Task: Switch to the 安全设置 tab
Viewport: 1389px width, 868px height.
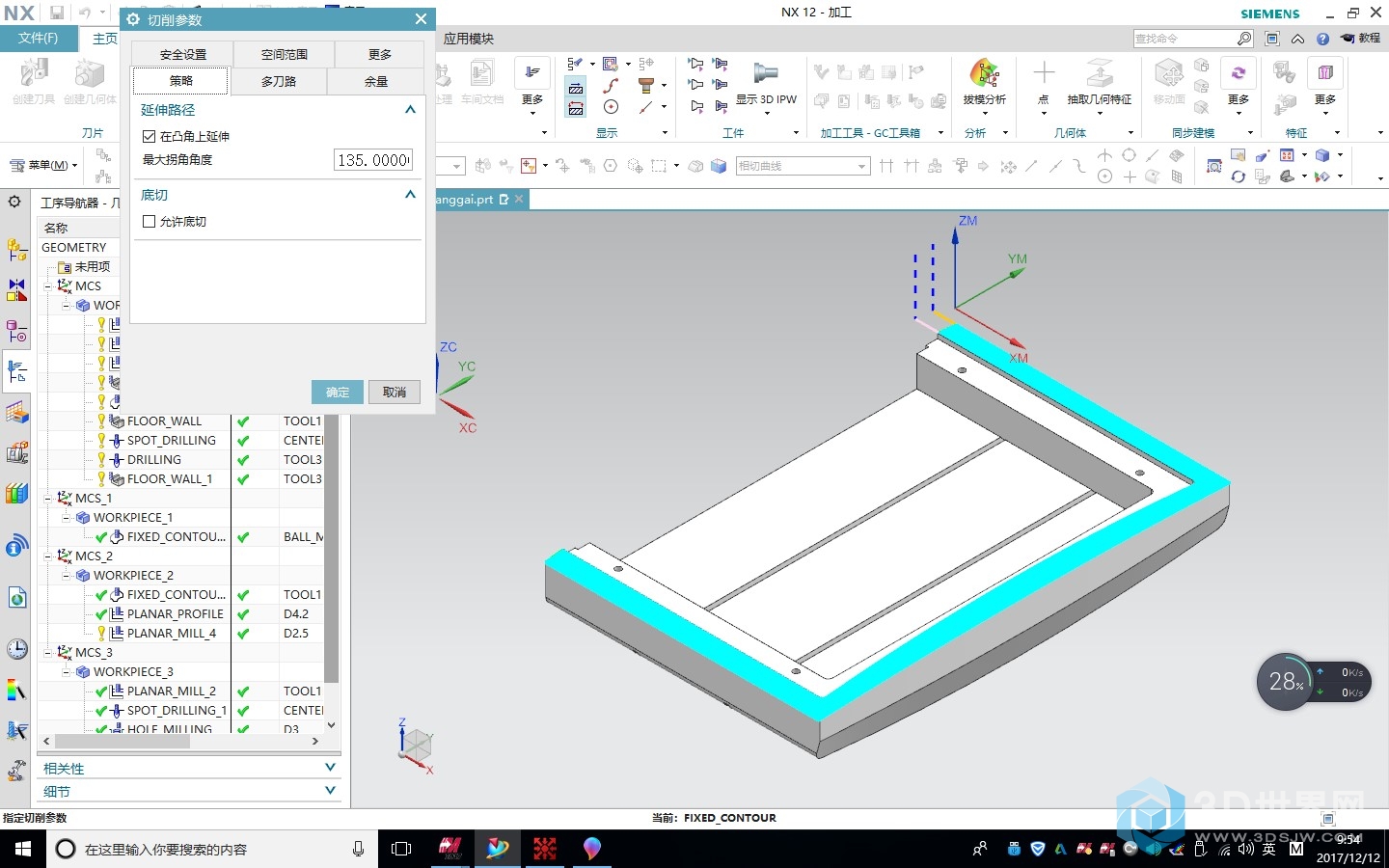Action: pos(183,54)
